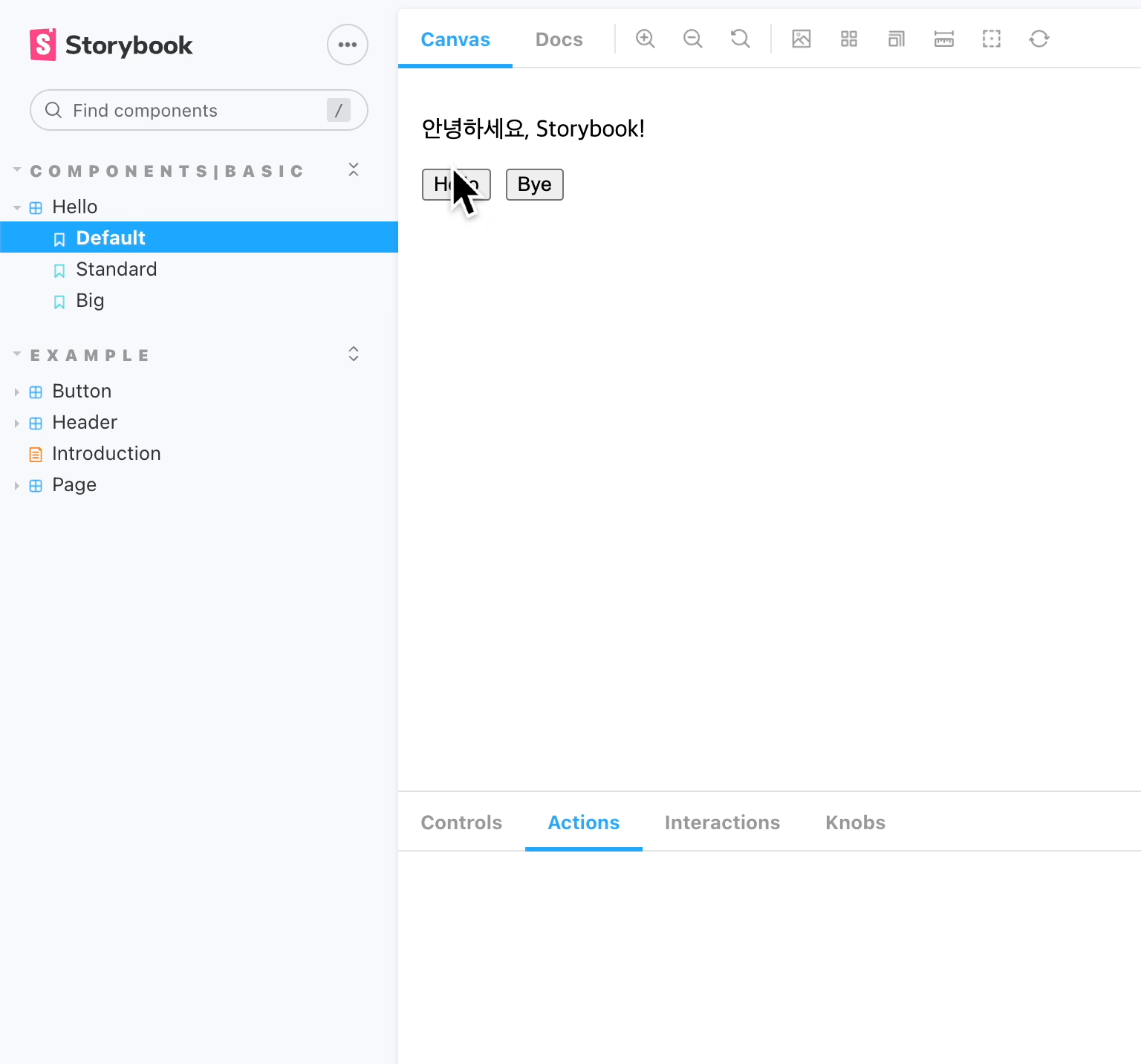1141x1064 pixels.
Task: Collapse the COMPONENTS|BASIC section
Action: click(16, 170)
